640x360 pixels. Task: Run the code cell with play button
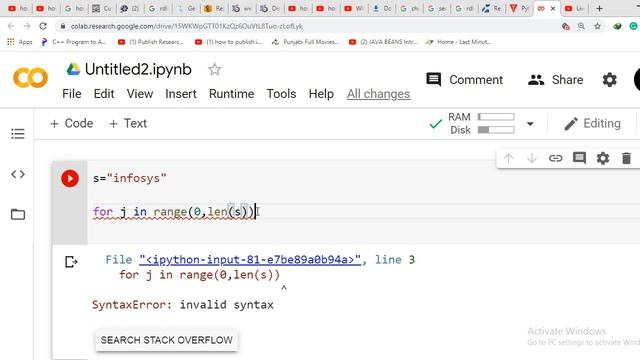[70, 178]
